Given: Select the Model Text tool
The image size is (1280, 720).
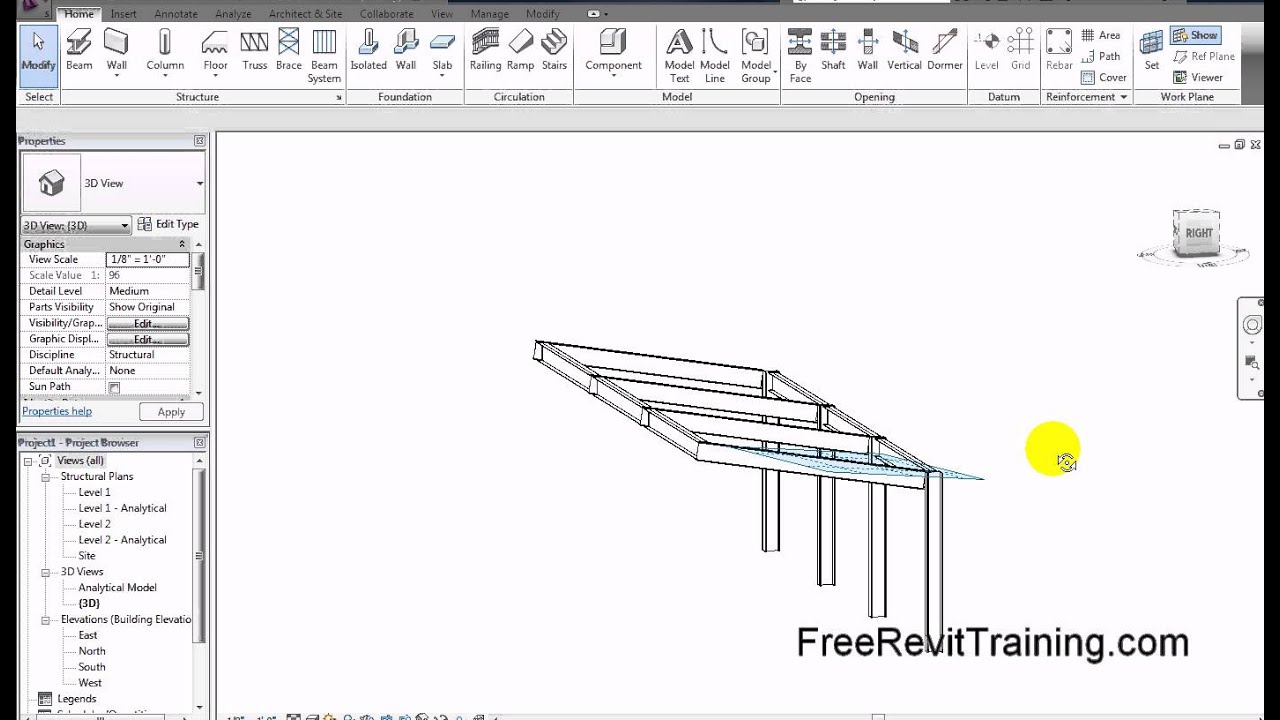Looking at the screenshot, I should (679, 56).
